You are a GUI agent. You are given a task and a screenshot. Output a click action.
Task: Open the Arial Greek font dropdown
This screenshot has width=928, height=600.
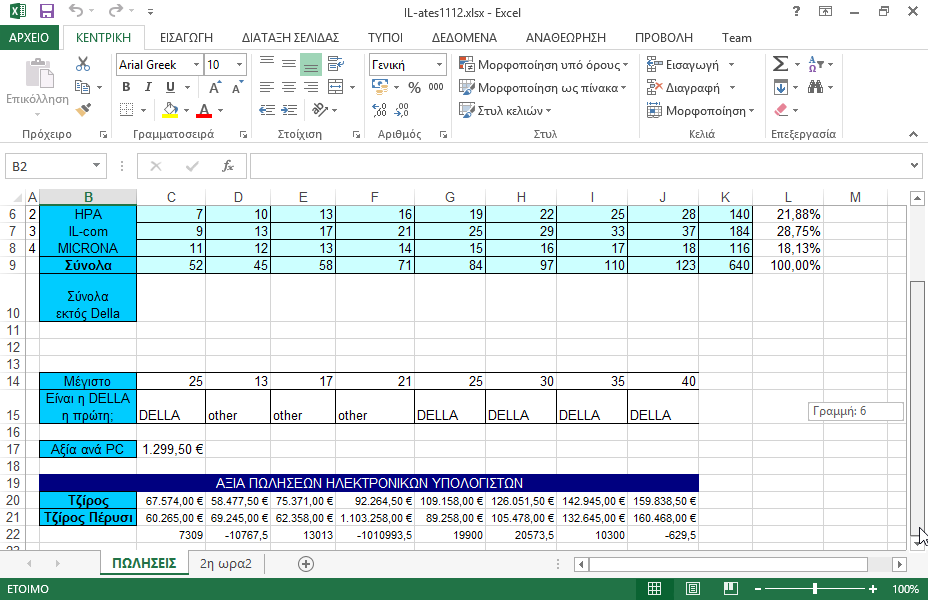[x=196, y=64]
